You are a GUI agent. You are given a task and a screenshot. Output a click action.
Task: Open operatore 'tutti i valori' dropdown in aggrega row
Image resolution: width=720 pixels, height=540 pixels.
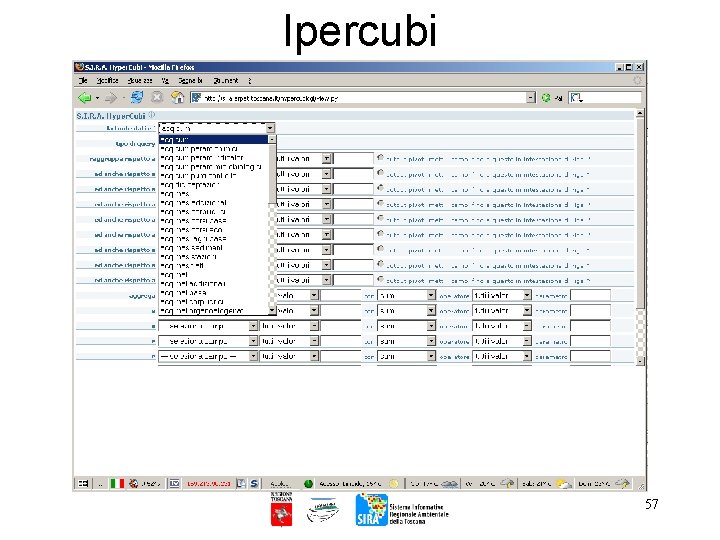click(502, 295)
